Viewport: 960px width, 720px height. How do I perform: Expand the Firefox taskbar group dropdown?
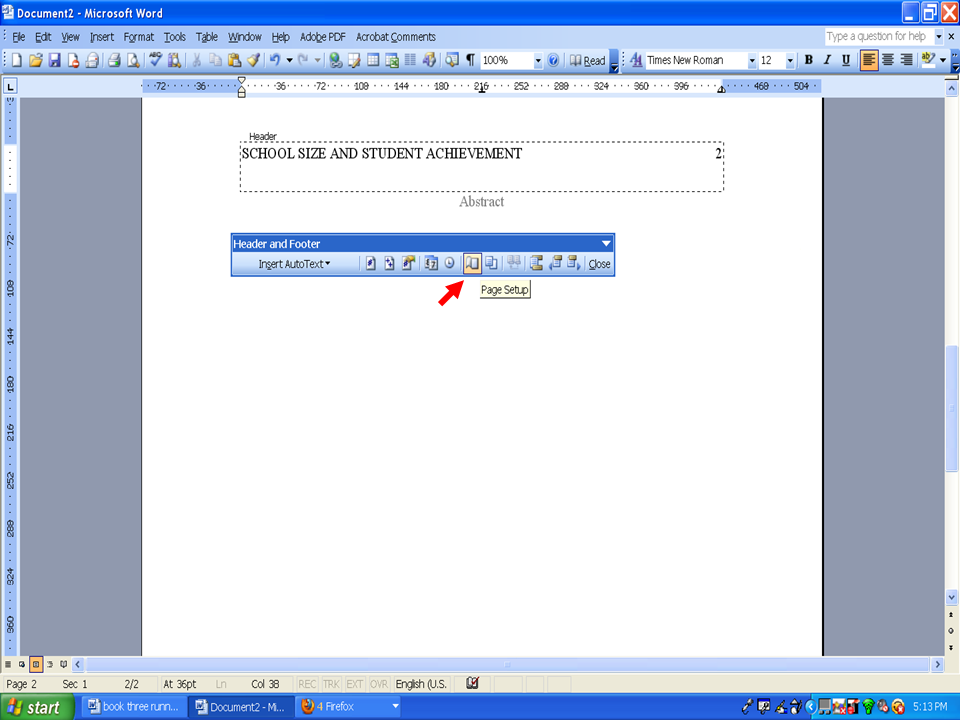(396, 707)
